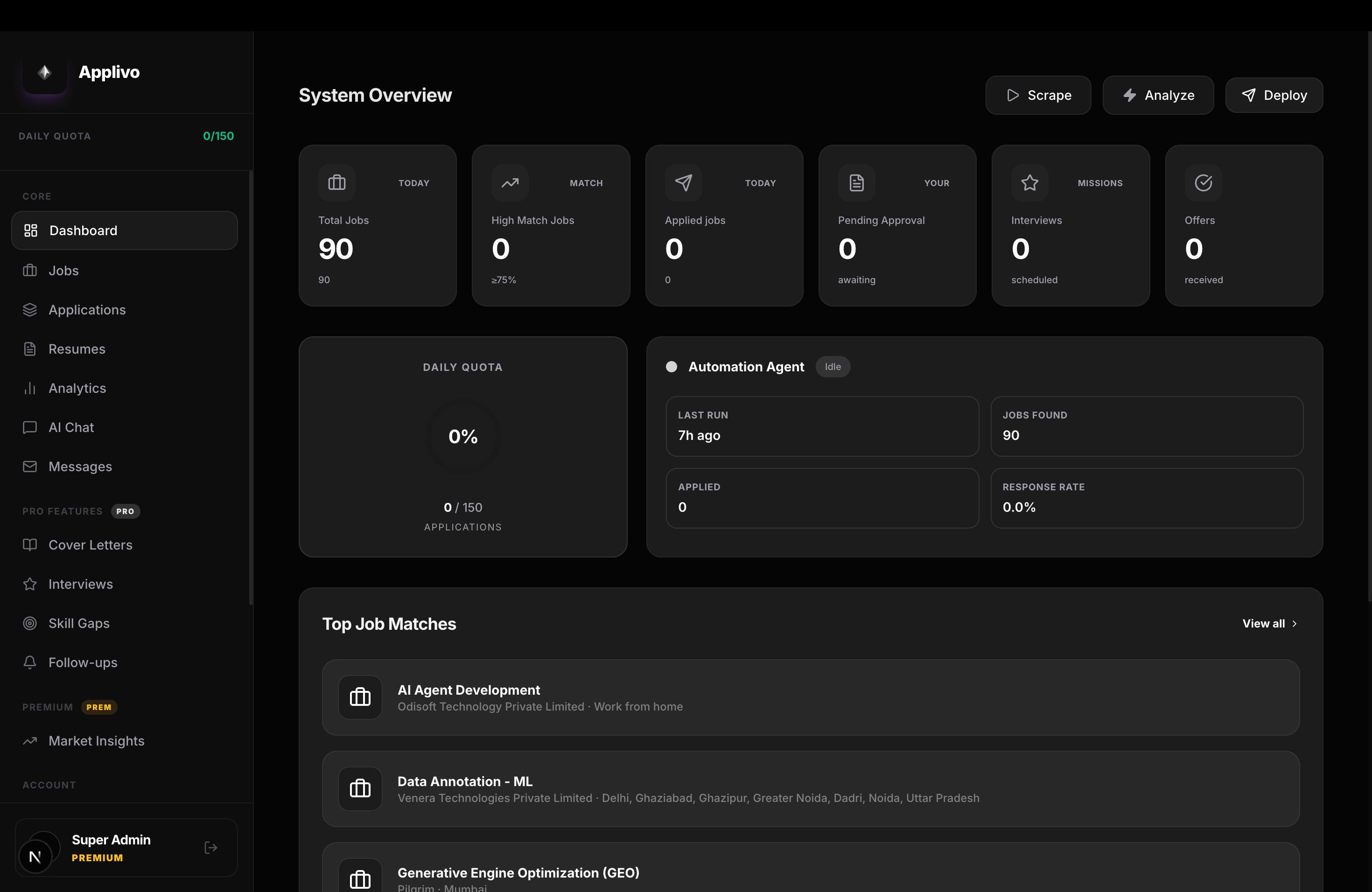Click the Messages envelope icon
Screen dimensions: 1372x892
[x=30, y=466]
